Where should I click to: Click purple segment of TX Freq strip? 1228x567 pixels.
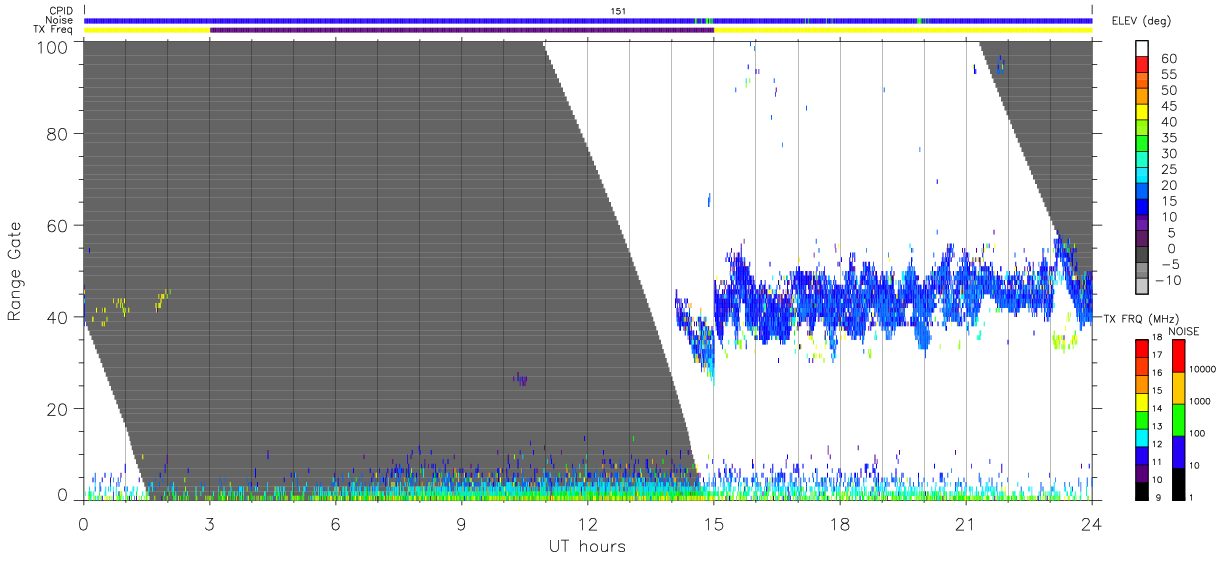coord(461,30)
